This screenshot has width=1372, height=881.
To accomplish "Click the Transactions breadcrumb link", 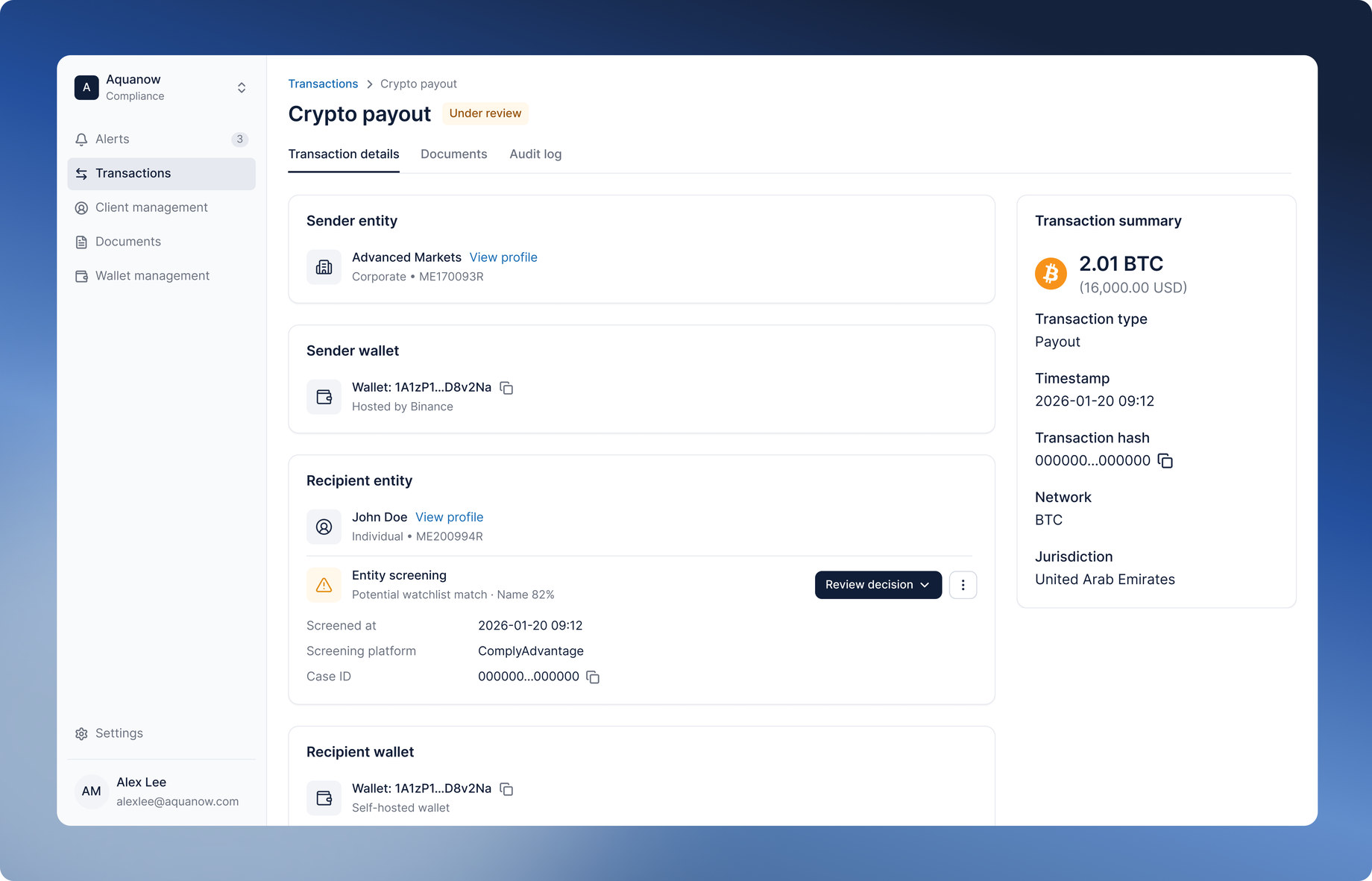I will tap(323, 84).
